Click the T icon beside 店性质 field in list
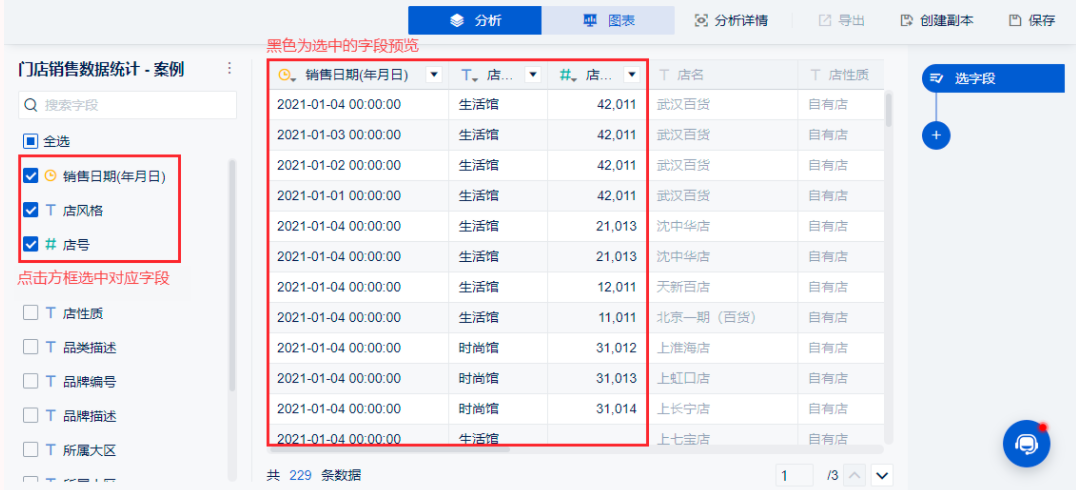1076x490 pixels. (x=50, y=313)
